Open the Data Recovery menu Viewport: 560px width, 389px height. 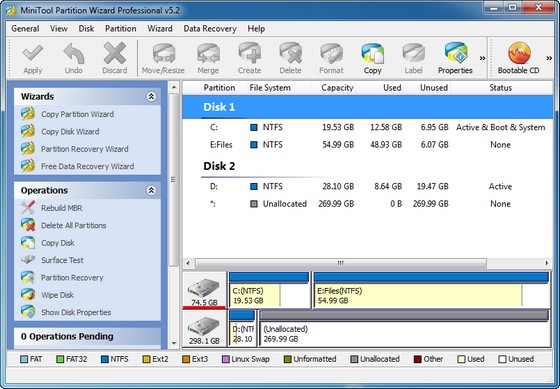pyautogui.click(x=210, y=29)
